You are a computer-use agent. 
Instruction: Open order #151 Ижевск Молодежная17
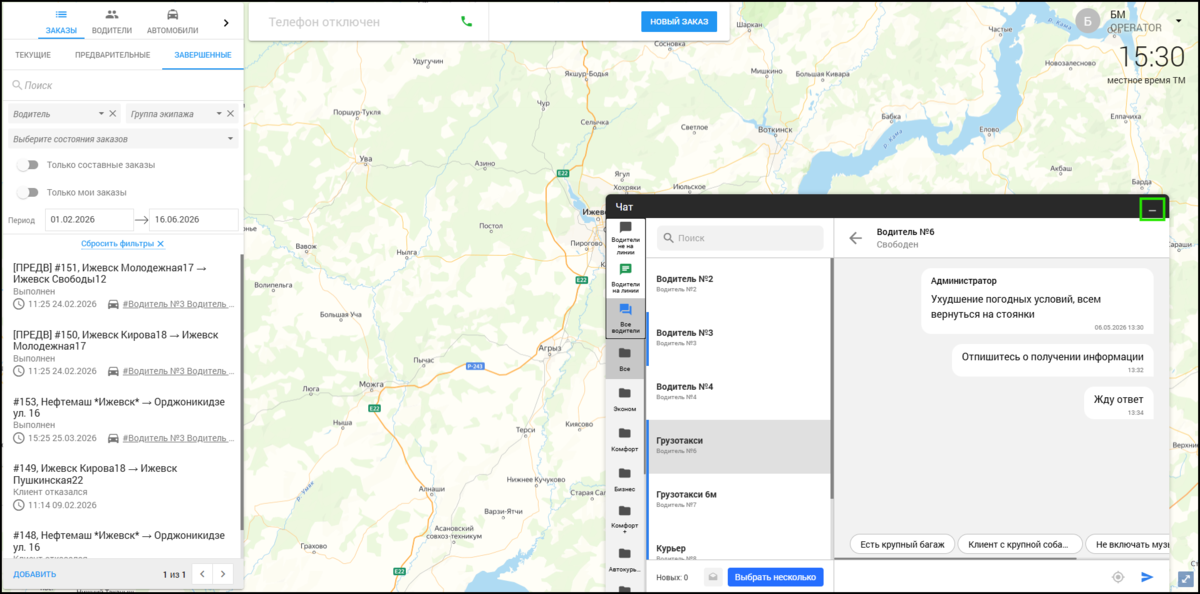[121, 284]
